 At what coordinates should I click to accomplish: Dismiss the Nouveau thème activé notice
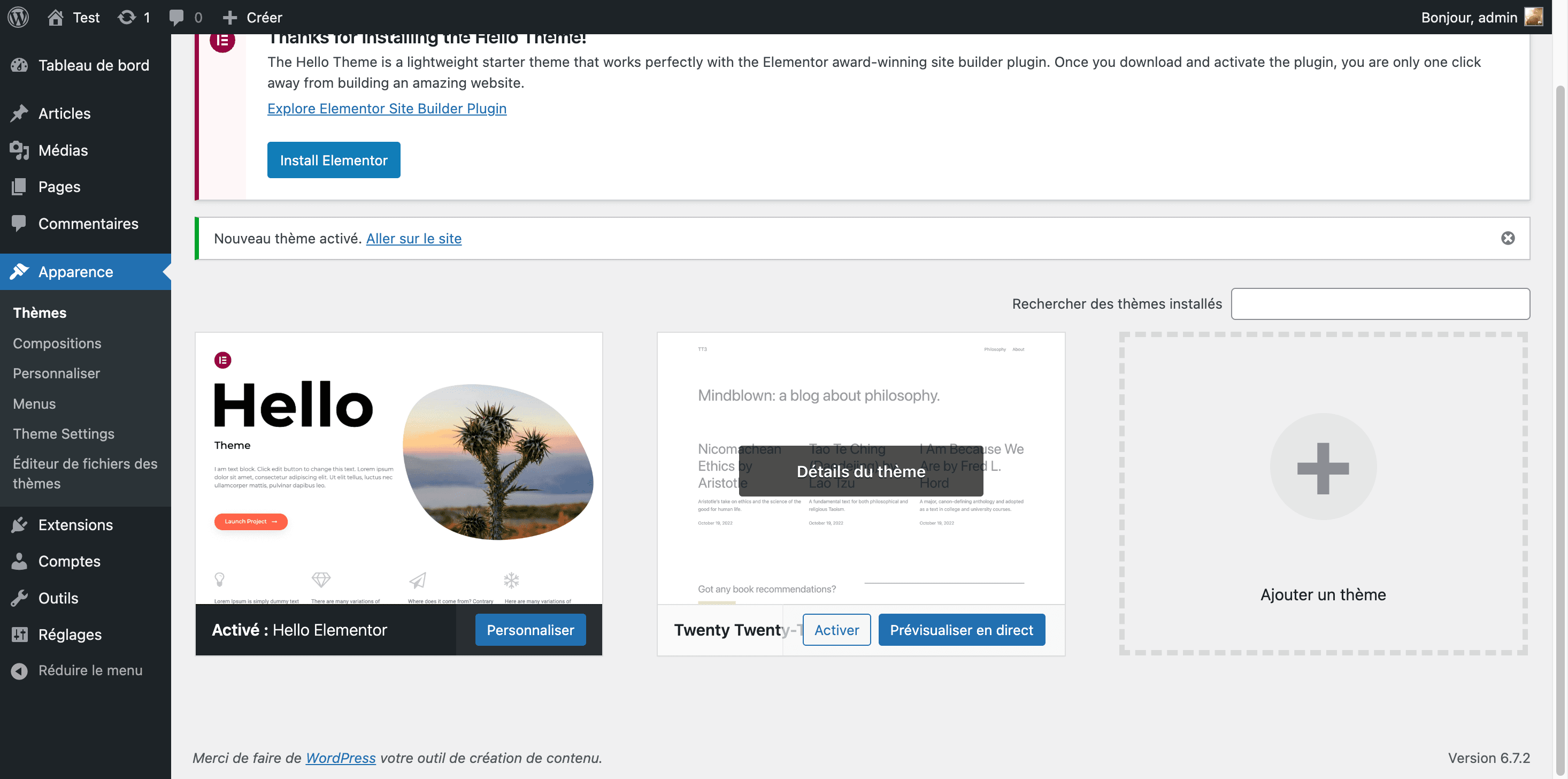[x=1507, y=238]
